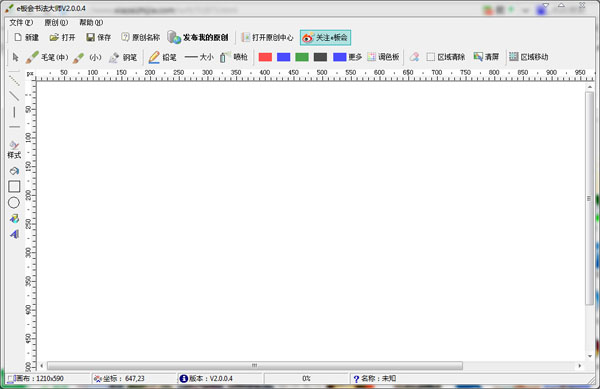Pick the green color swatch
Screen dimensions: 600x389
click(x=302, y=57)
